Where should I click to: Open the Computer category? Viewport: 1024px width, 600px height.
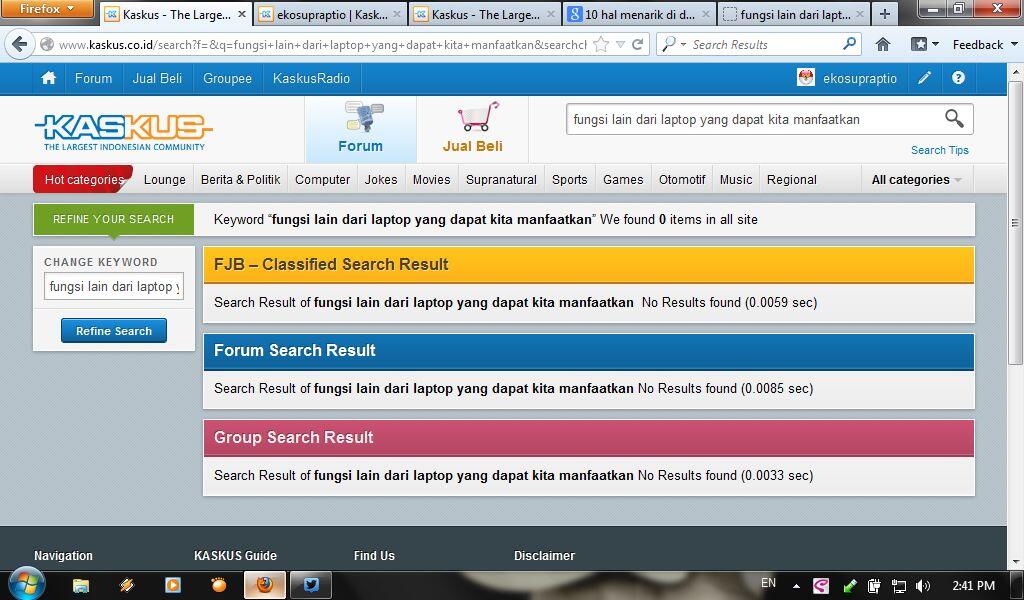point(322,180)
